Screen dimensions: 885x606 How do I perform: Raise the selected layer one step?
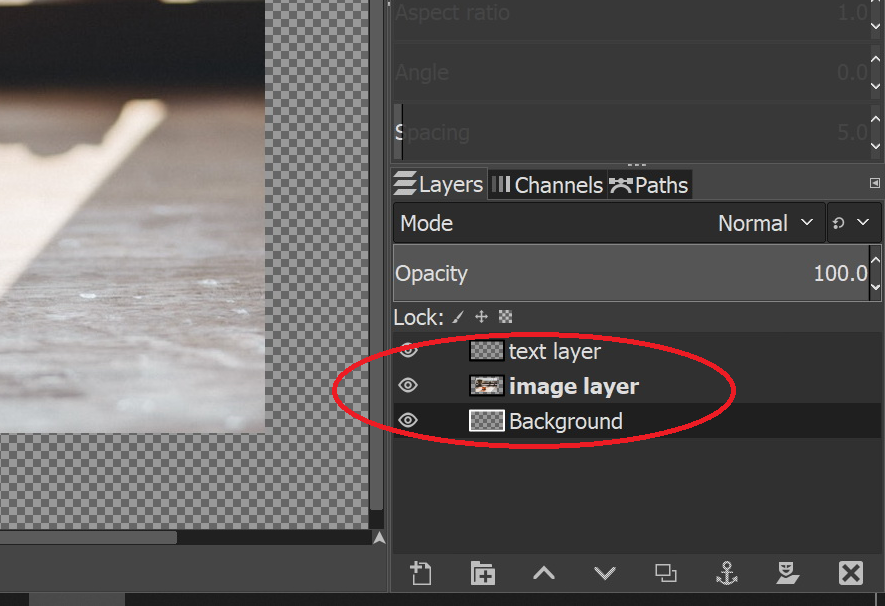[543, 573]
